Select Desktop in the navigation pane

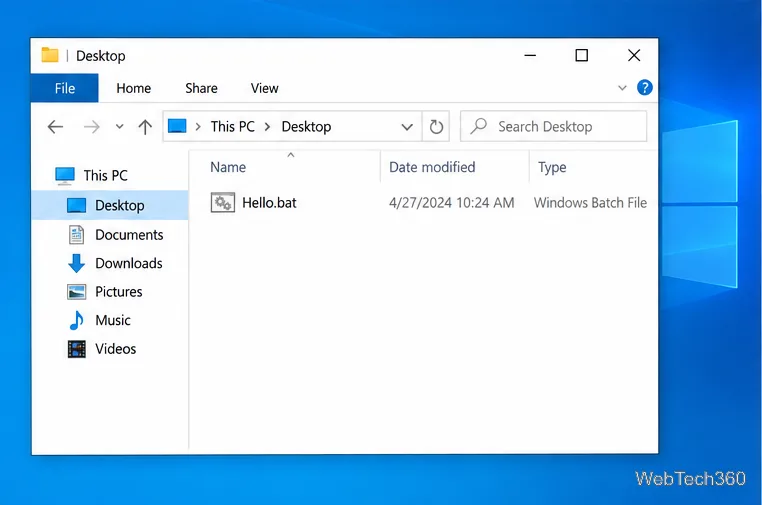110,205
